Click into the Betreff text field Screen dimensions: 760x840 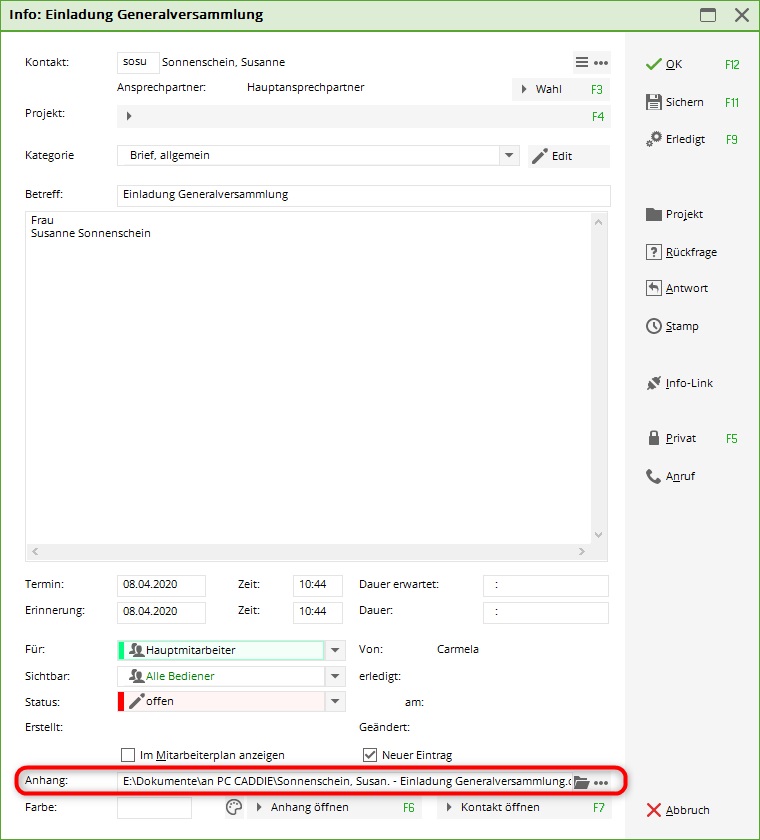pyautogui.click(x=363, y=195)
